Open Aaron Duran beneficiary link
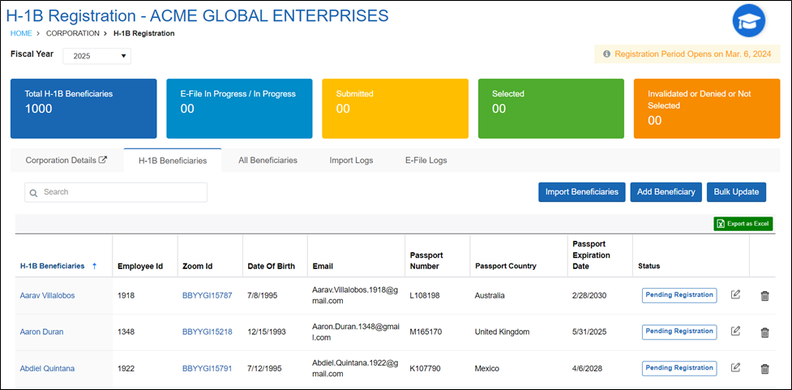This screenshot has height=390, width=792. click(x=41, y=332)
